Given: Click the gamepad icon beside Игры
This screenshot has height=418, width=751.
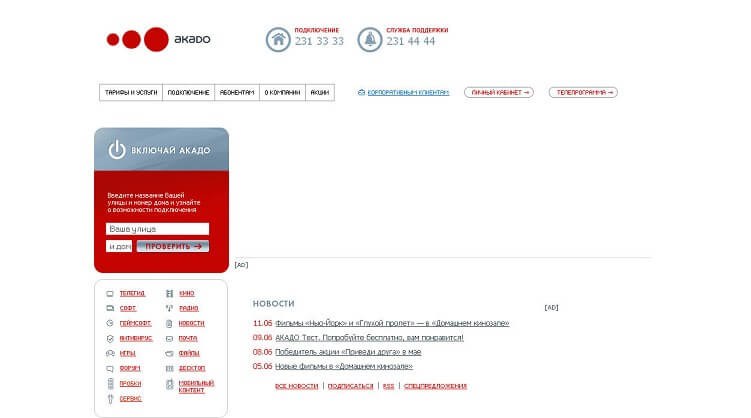Looking at the screenshot, I should click(x=110, y=353).
